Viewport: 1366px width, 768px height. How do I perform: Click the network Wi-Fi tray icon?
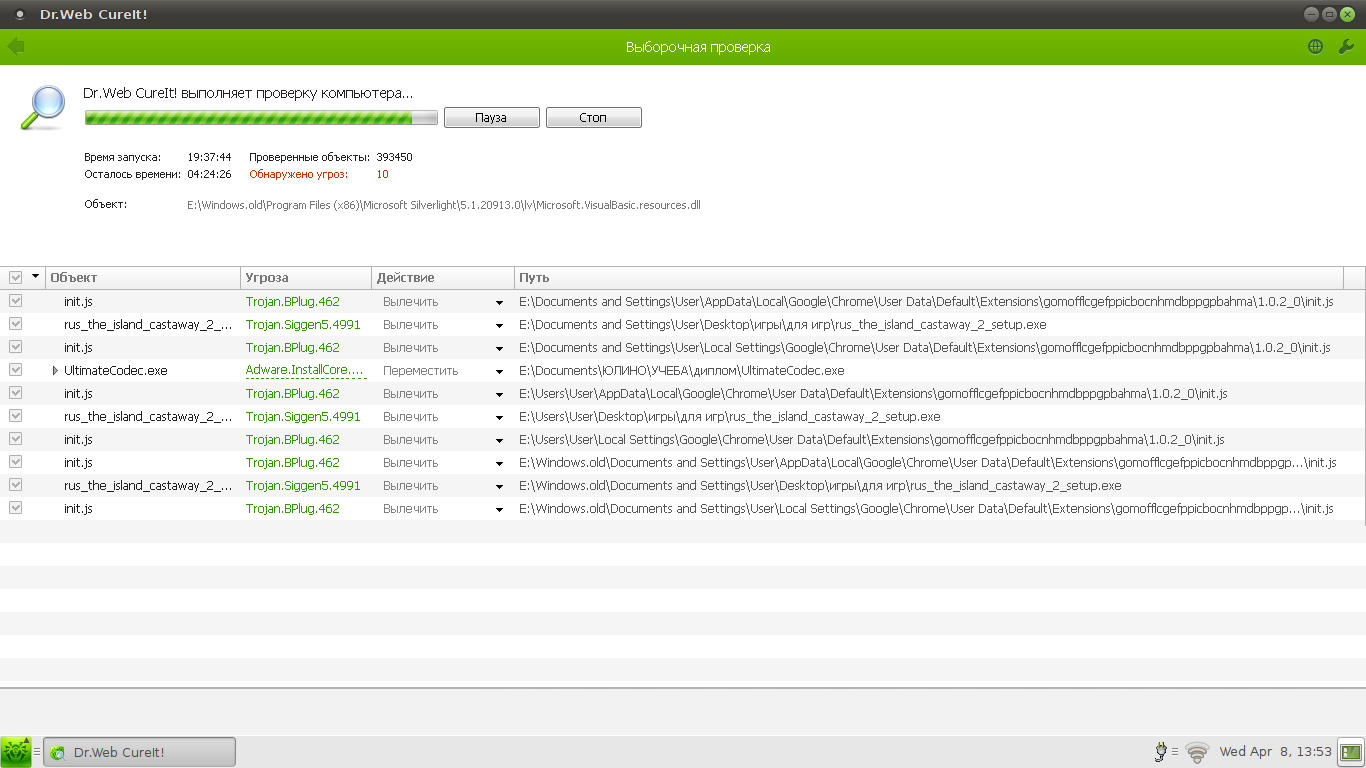(1197, 752)
